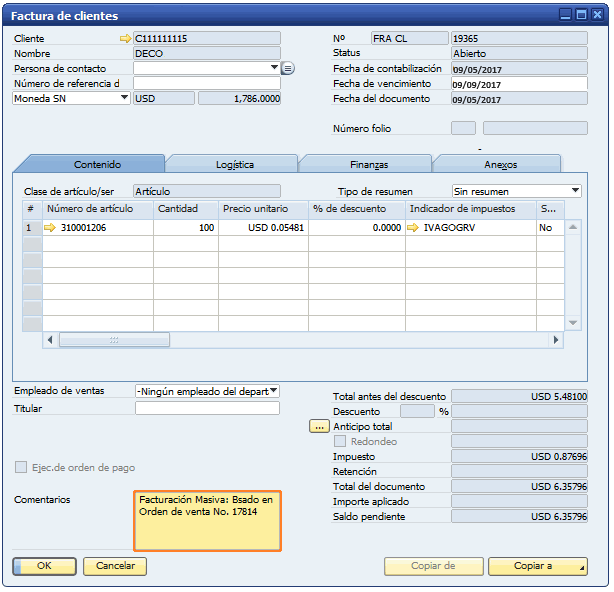Click the link arrow beside article 310001206
The width and height of the screenshot is (614, 592).
(50, 228)
